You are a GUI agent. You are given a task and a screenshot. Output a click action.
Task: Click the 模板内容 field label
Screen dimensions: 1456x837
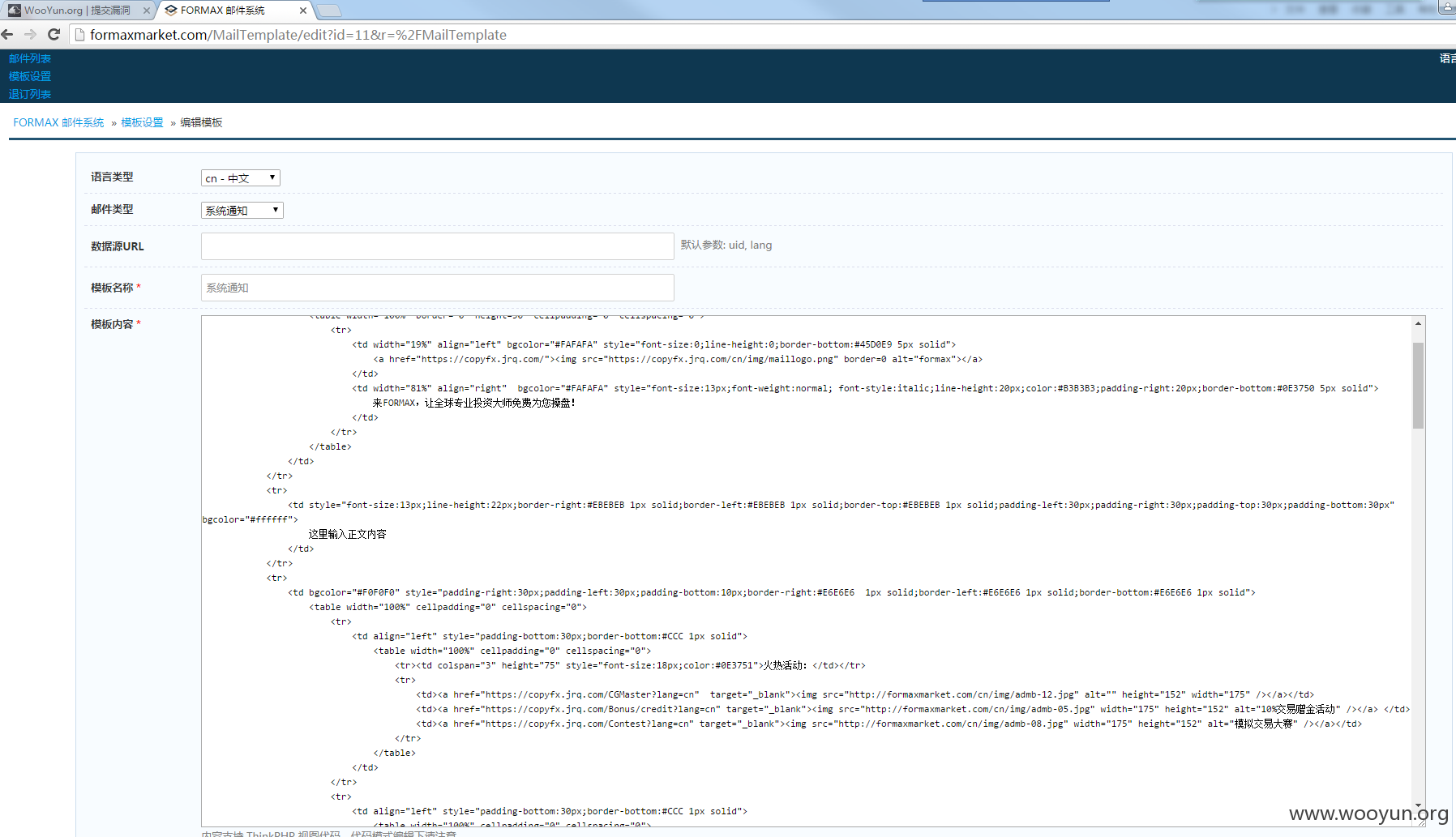112,324
